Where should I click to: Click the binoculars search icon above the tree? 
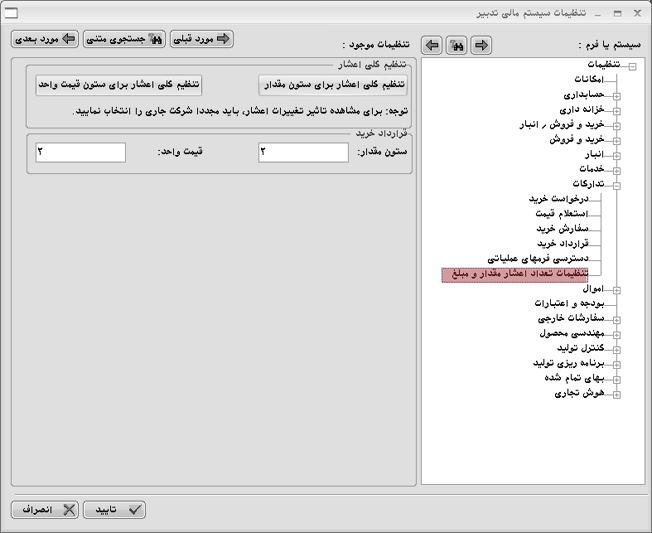click(456, 45)
